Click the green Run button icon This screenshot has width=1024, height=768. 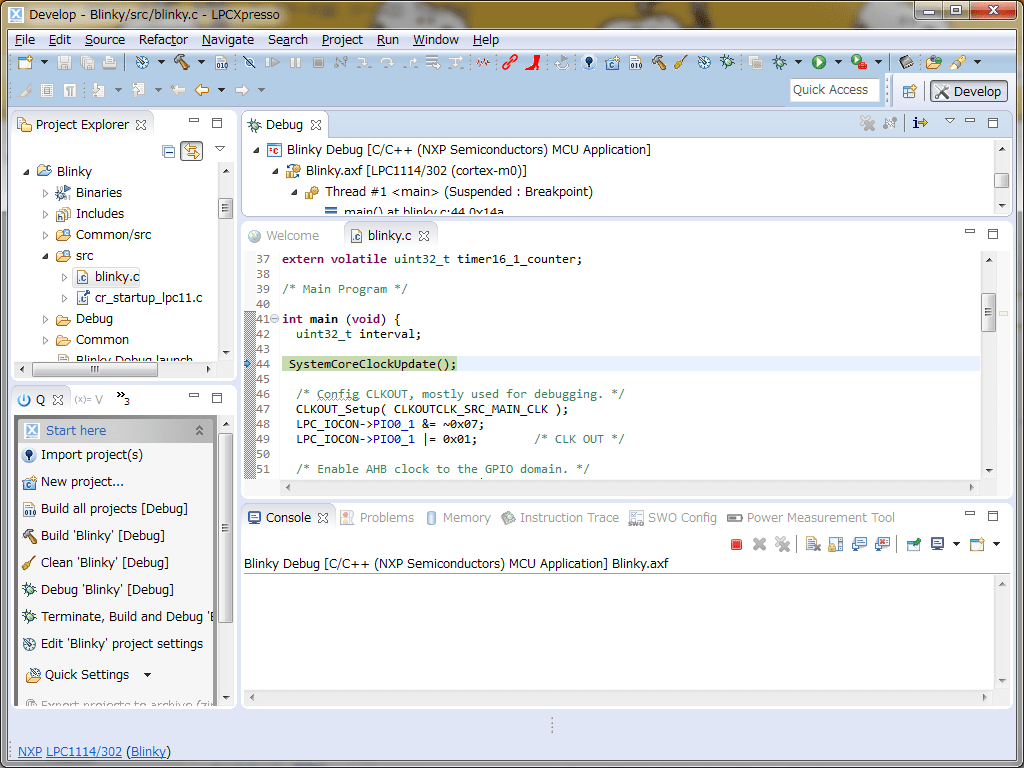coord(818,62)
